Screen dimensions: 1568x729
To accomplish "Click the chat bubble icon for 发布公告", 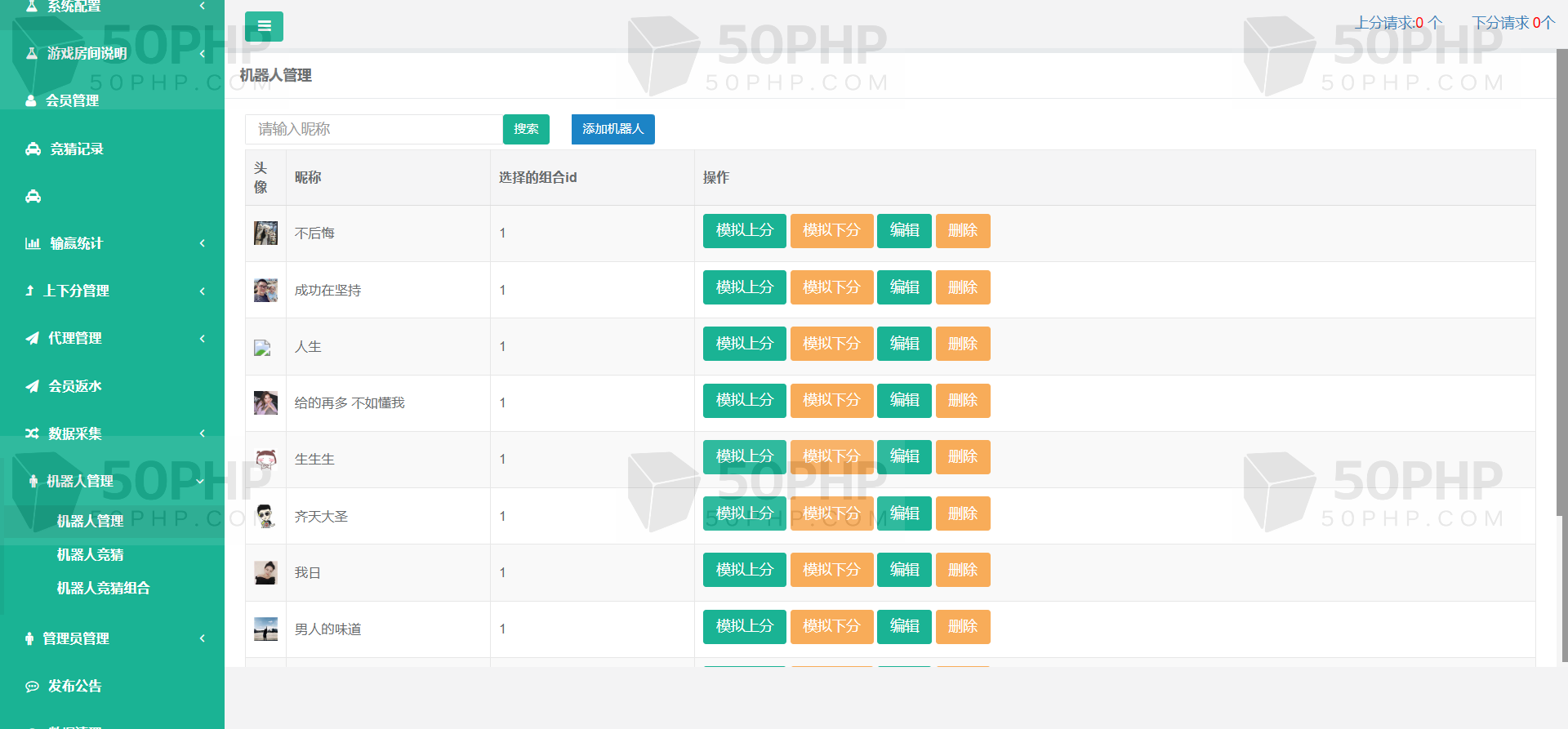I will tap(33, 687).
